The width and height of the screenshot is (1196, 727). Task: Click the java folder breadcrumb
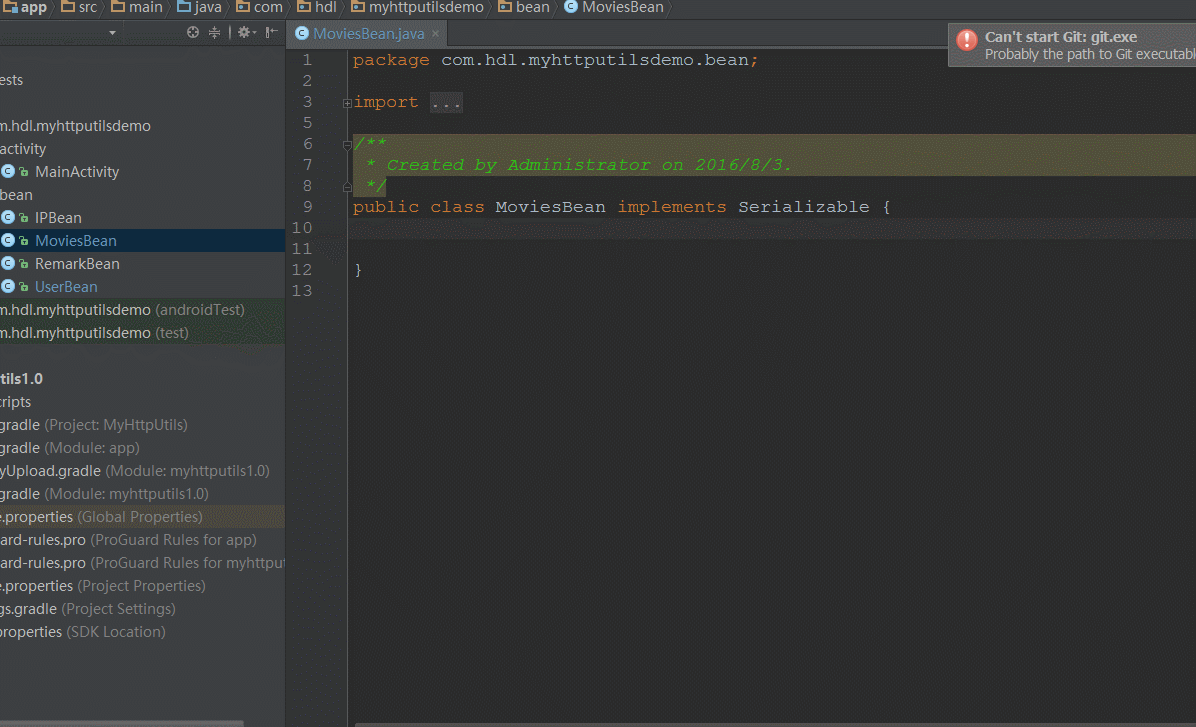click(208, 7)
